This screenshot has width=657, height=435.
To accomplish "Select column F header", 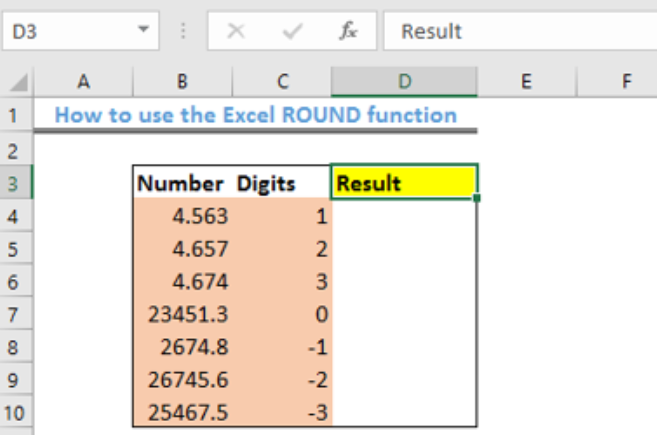I will [618, 81].
